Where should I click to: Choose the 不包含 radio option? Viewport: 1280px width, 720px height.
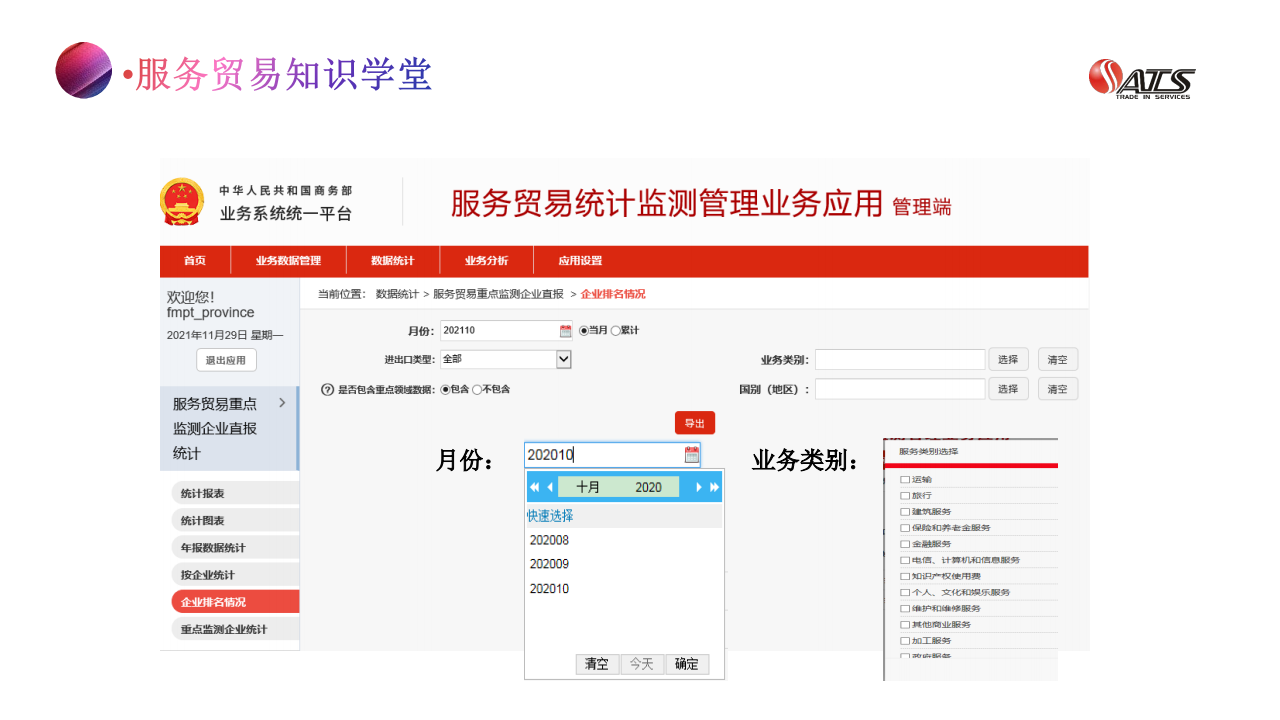[x=477, y=390]
